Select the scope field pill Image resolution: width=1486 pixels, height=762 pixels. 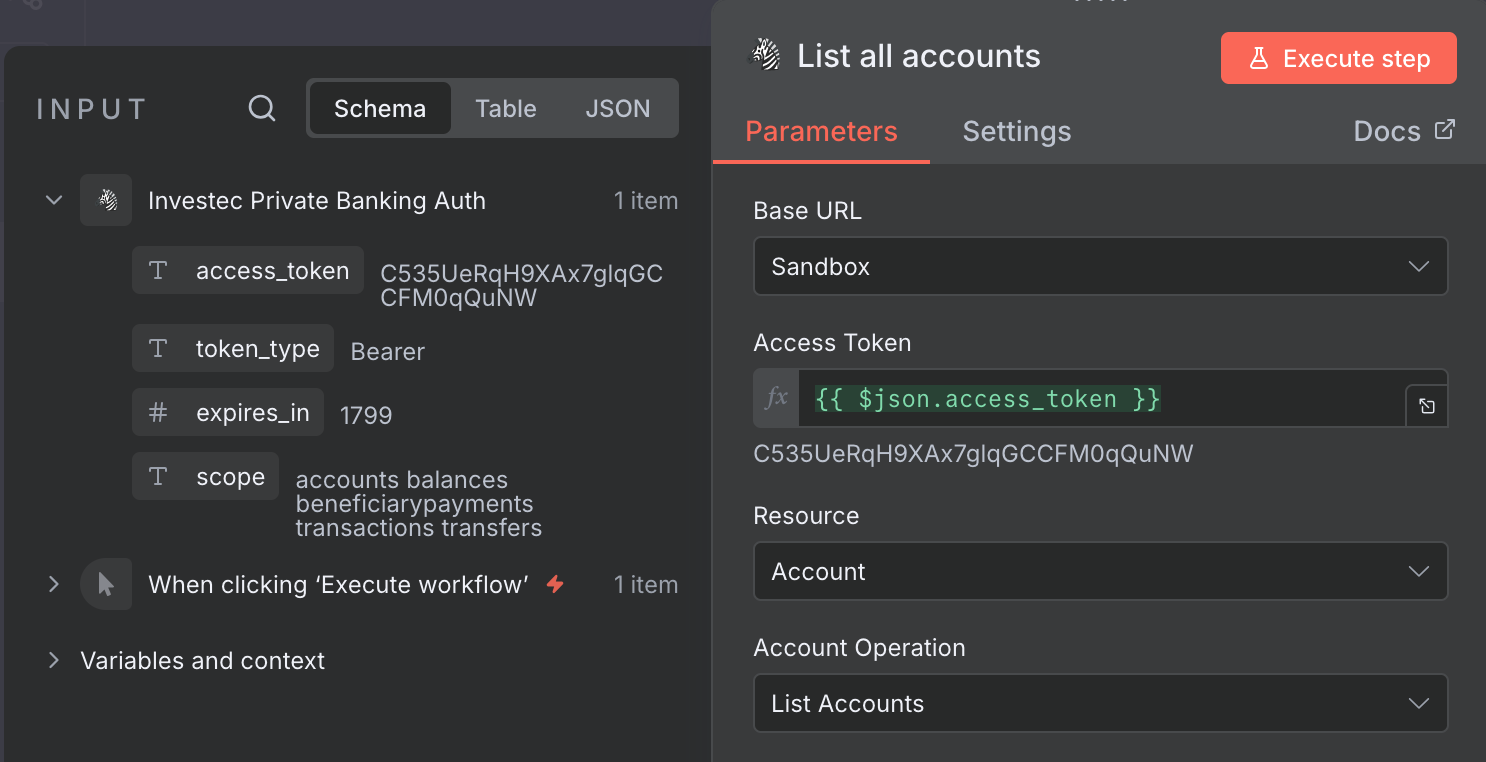(205, 477)
